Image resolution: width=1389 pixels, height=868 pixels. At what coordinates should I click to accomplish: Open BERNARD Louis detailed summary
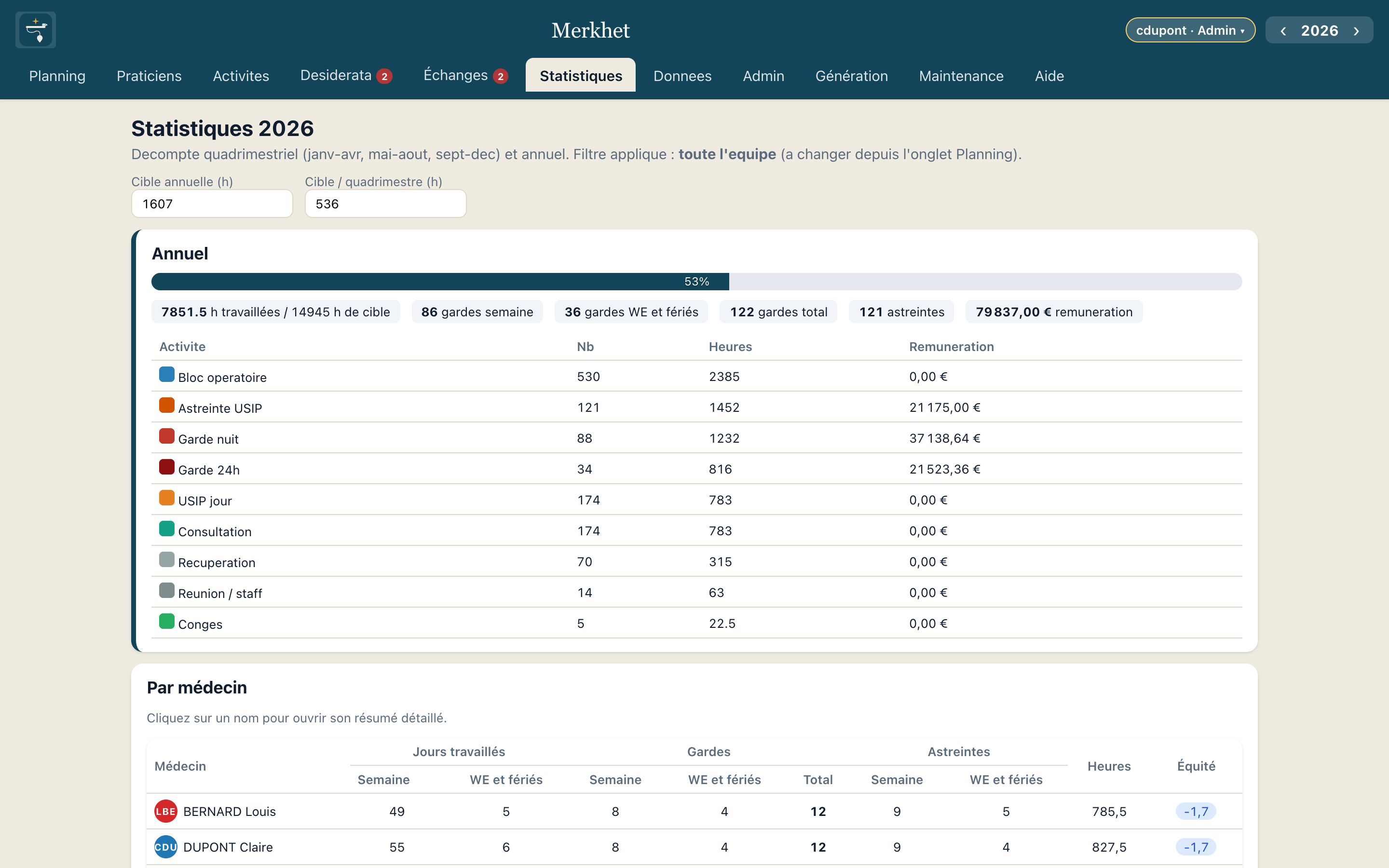tap(229, 811)
